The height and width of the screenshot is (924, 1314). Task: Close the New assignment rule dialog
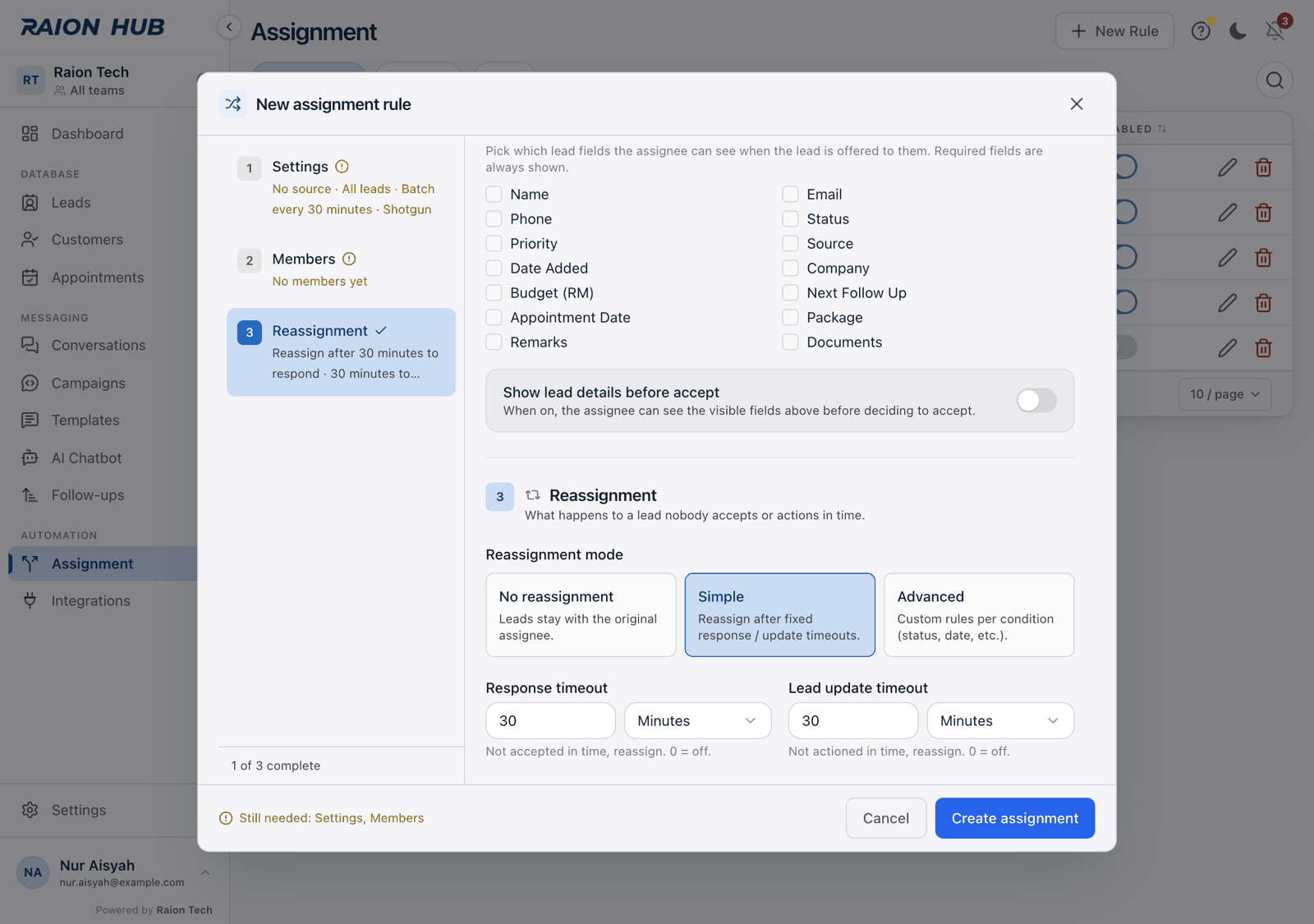[1077, 103]
